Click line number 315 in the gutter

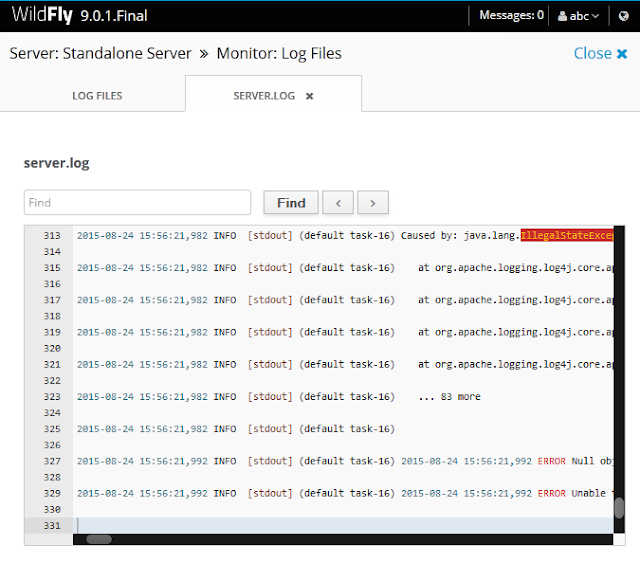click(52, 268)
